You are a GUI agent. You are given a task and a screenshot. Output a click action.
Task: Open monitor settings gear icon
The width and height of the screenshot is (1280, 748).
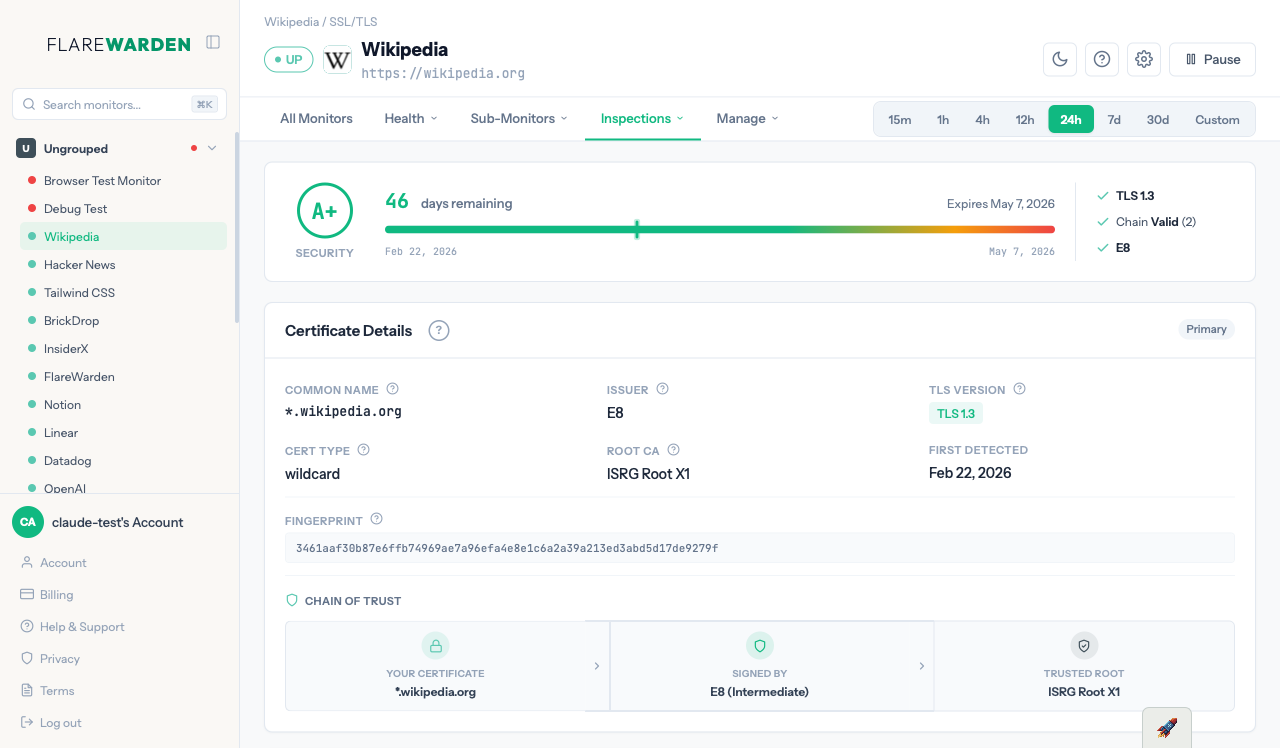pos(1144,59)
